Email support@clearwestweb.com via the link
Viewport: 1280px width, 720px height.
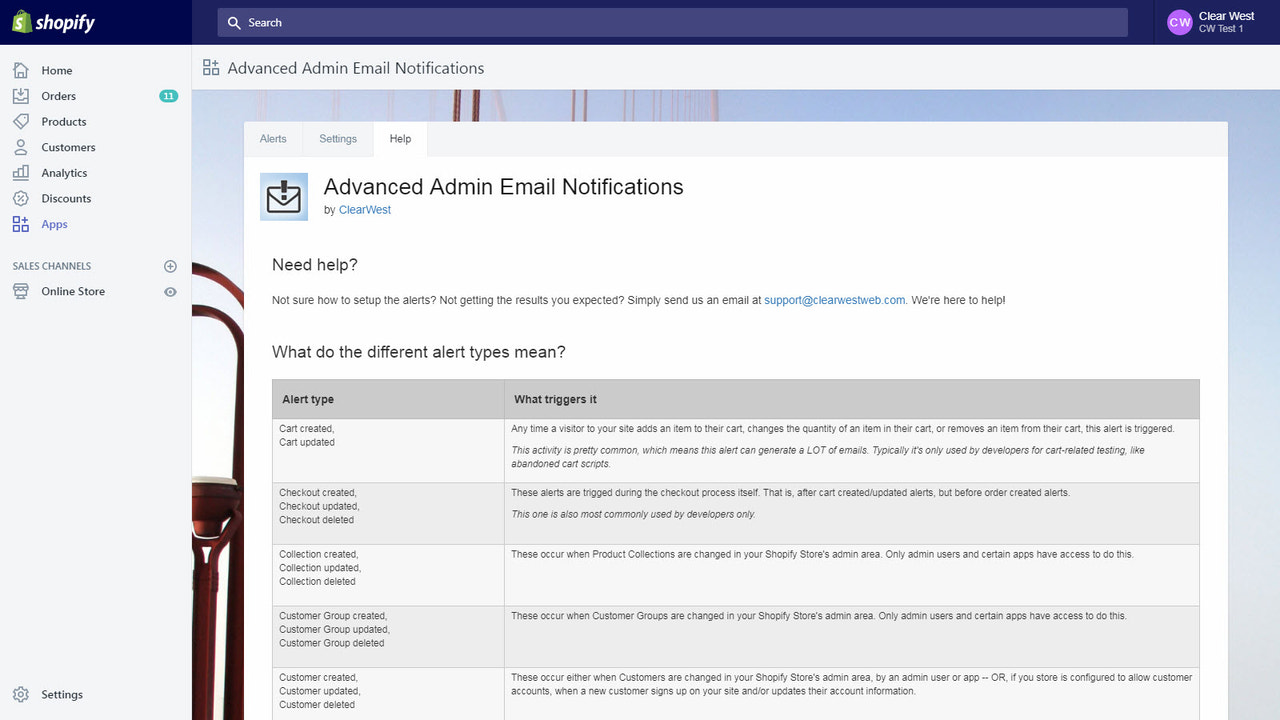(834, 300)
